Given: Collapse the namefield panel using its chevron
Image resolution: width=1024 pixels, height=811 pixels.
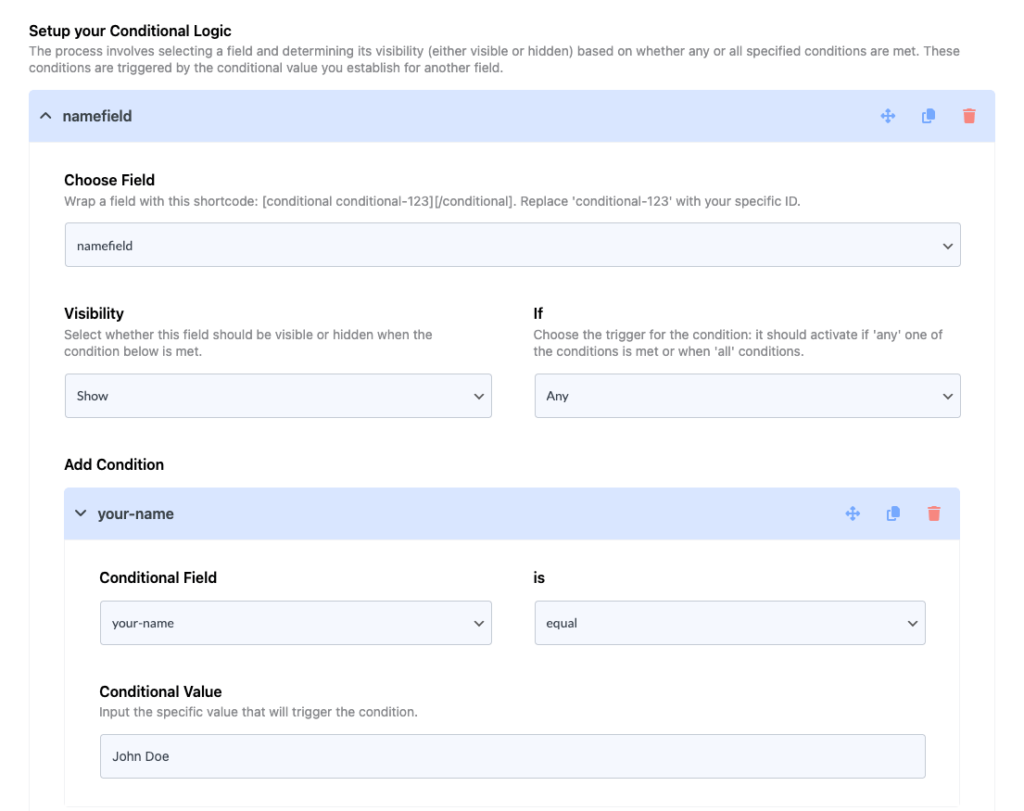Looking at the screenshot, I should point(45,116).
